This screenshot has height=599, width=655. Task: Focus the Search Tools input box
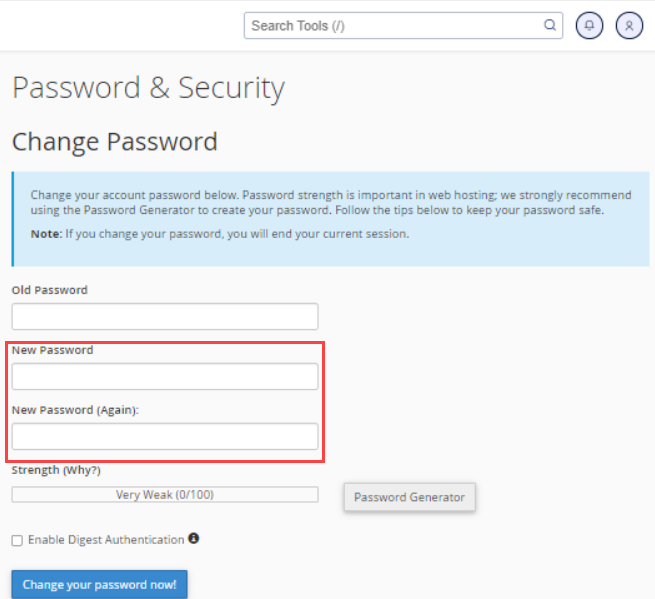point(390,26)
